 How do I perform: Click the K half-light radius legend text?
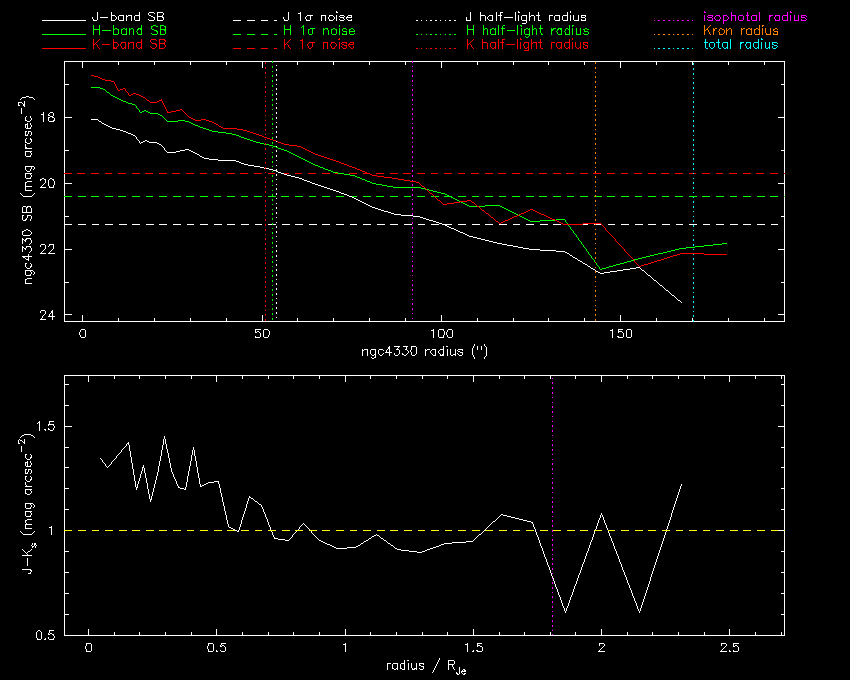pyautogui.click(x=526, y=45)
